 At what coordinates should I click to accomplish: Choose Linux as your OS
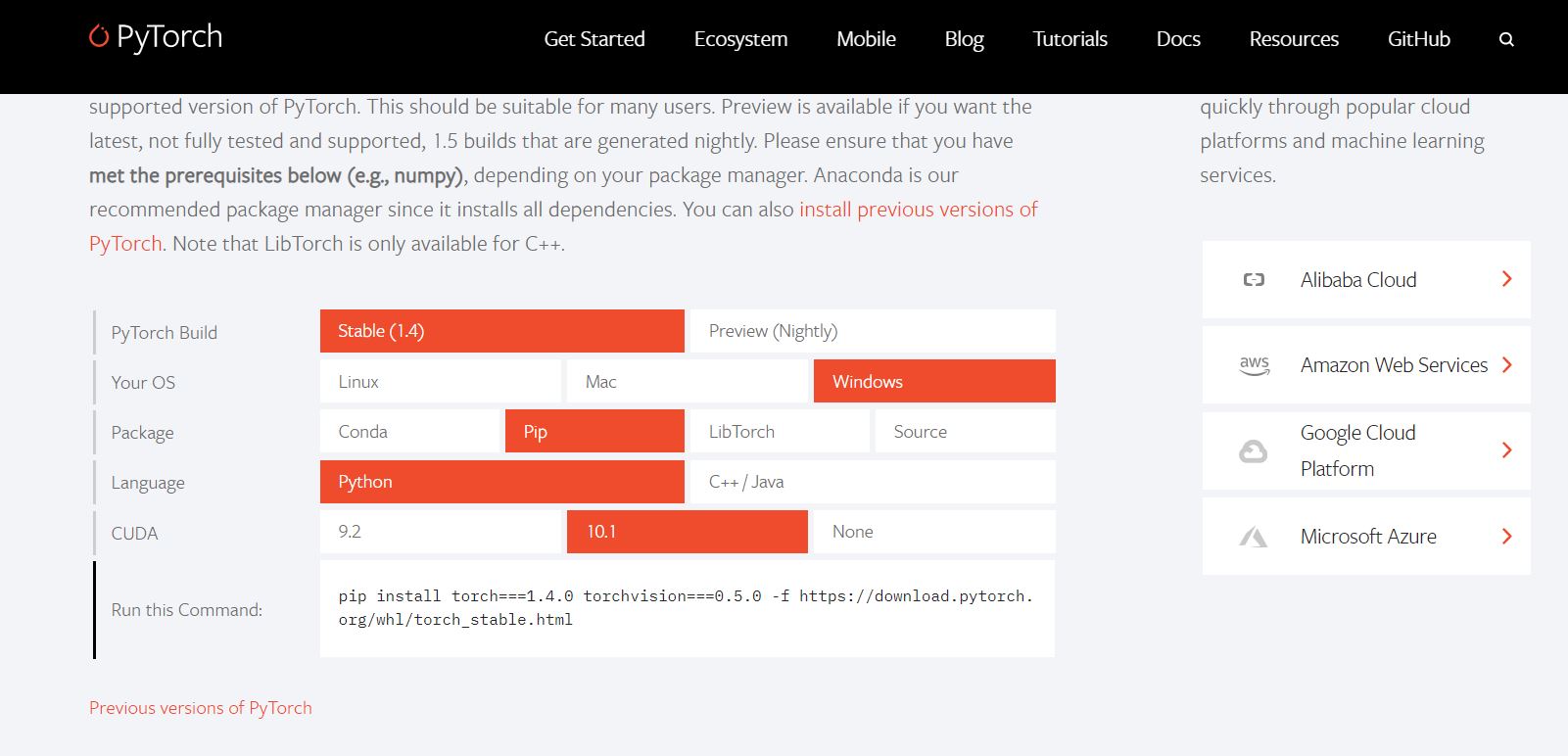tap(441, 381)
